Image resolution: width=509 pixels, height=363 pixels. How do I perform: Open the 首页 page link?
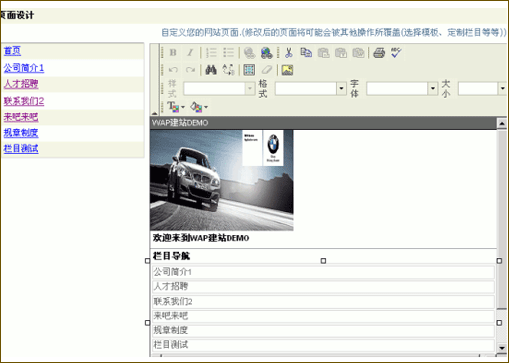click(x=12, y=51)
